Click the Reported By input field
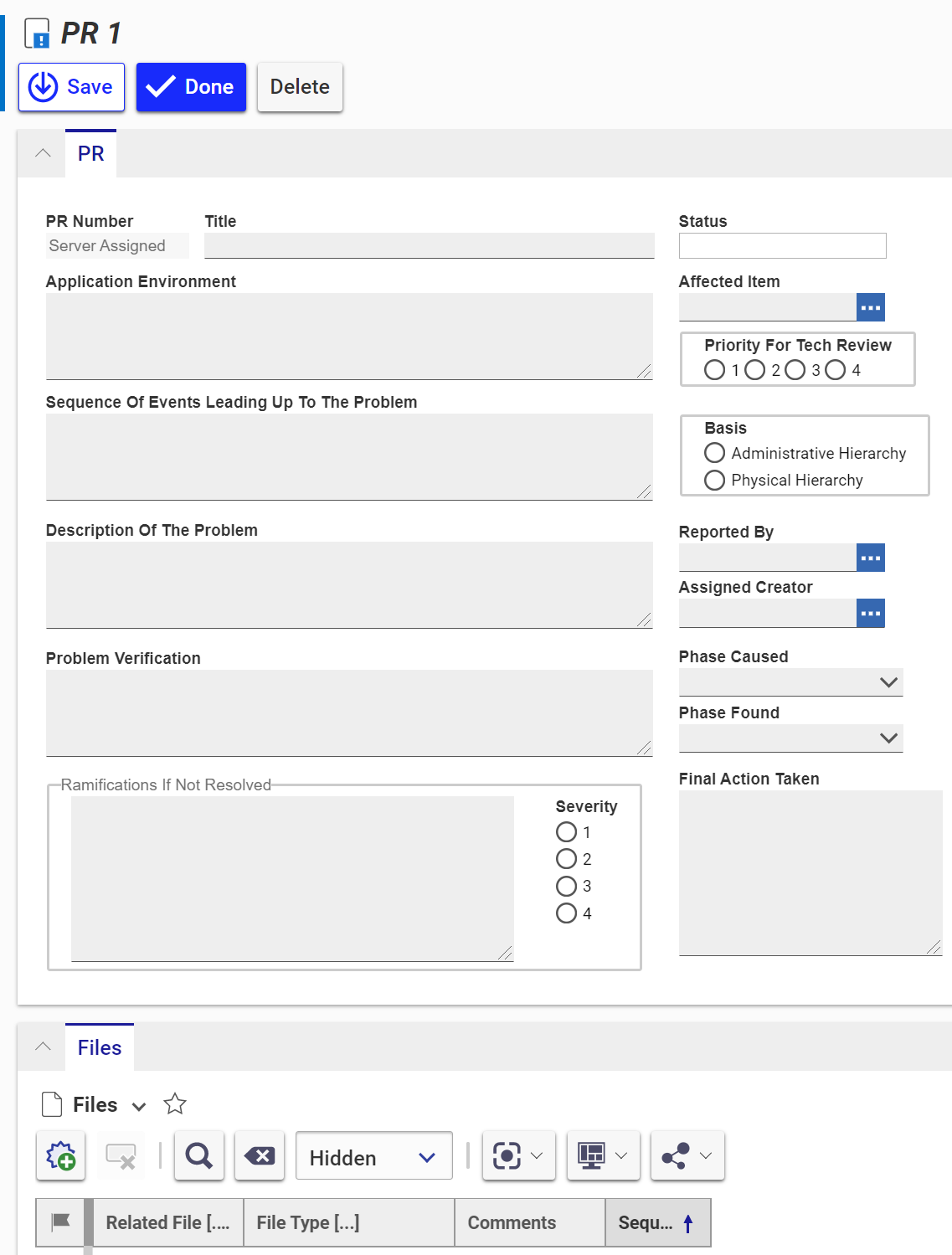The image size is (952, 1255). 768,558
